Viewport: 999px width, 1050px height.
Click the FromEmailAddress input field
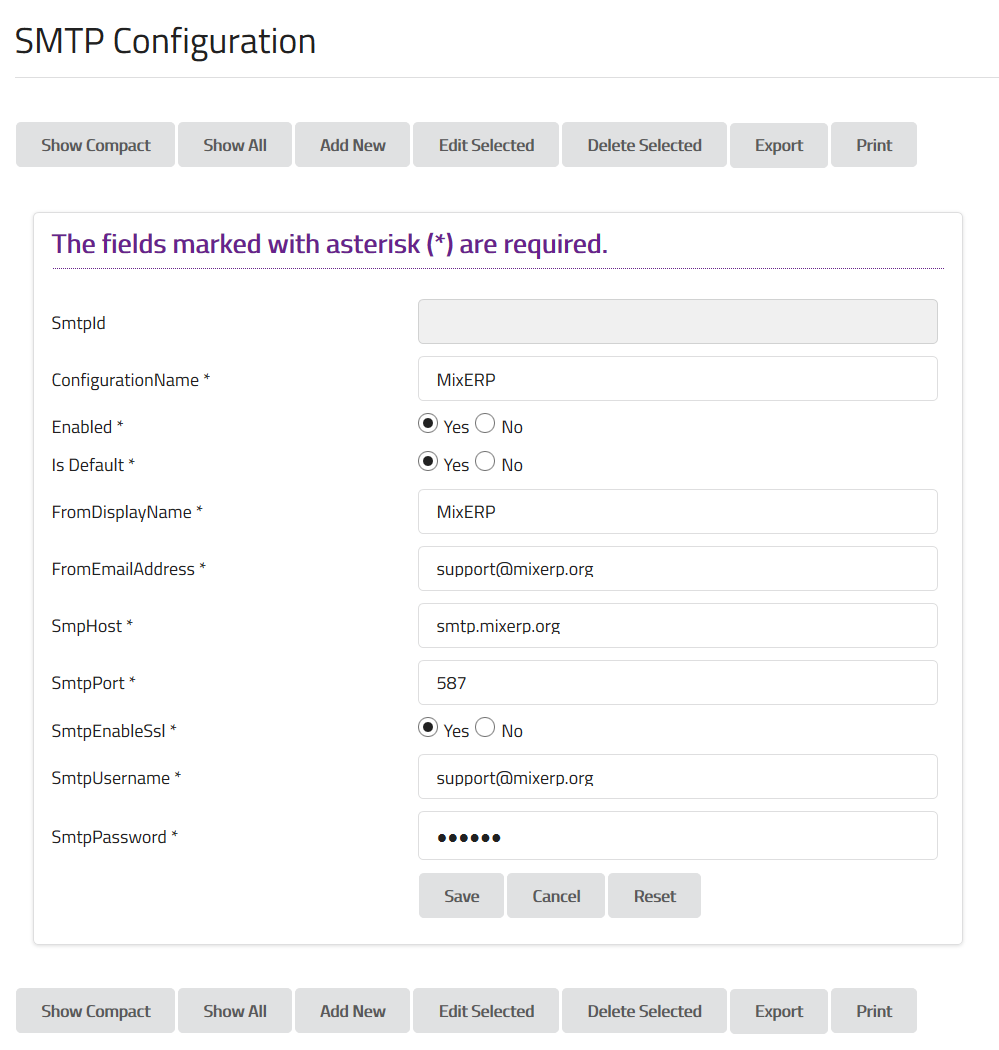point(677,569)
